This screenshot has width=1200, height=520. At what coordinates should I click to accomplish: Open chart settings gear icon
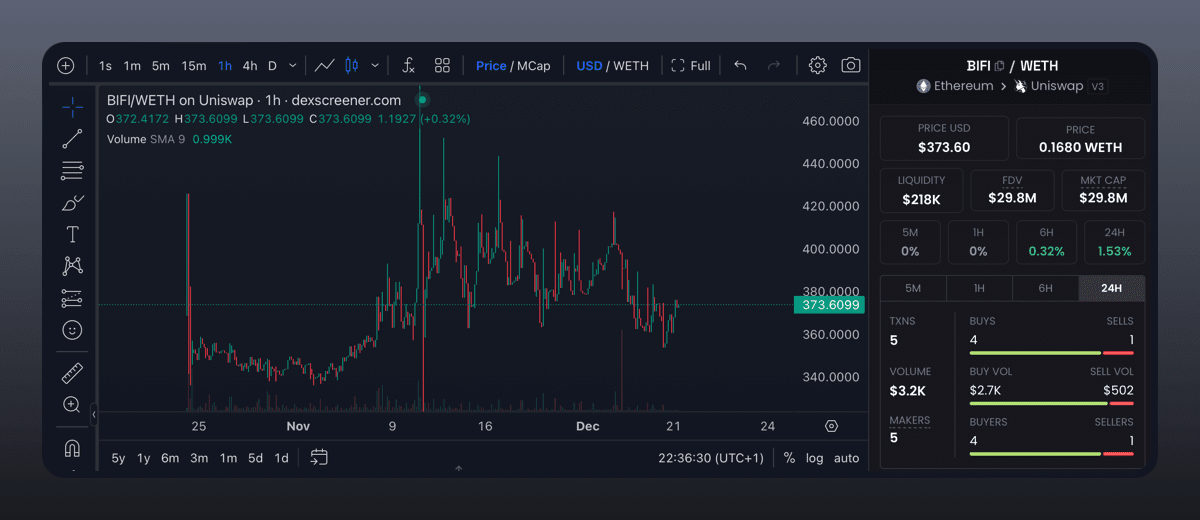(817, 66)
